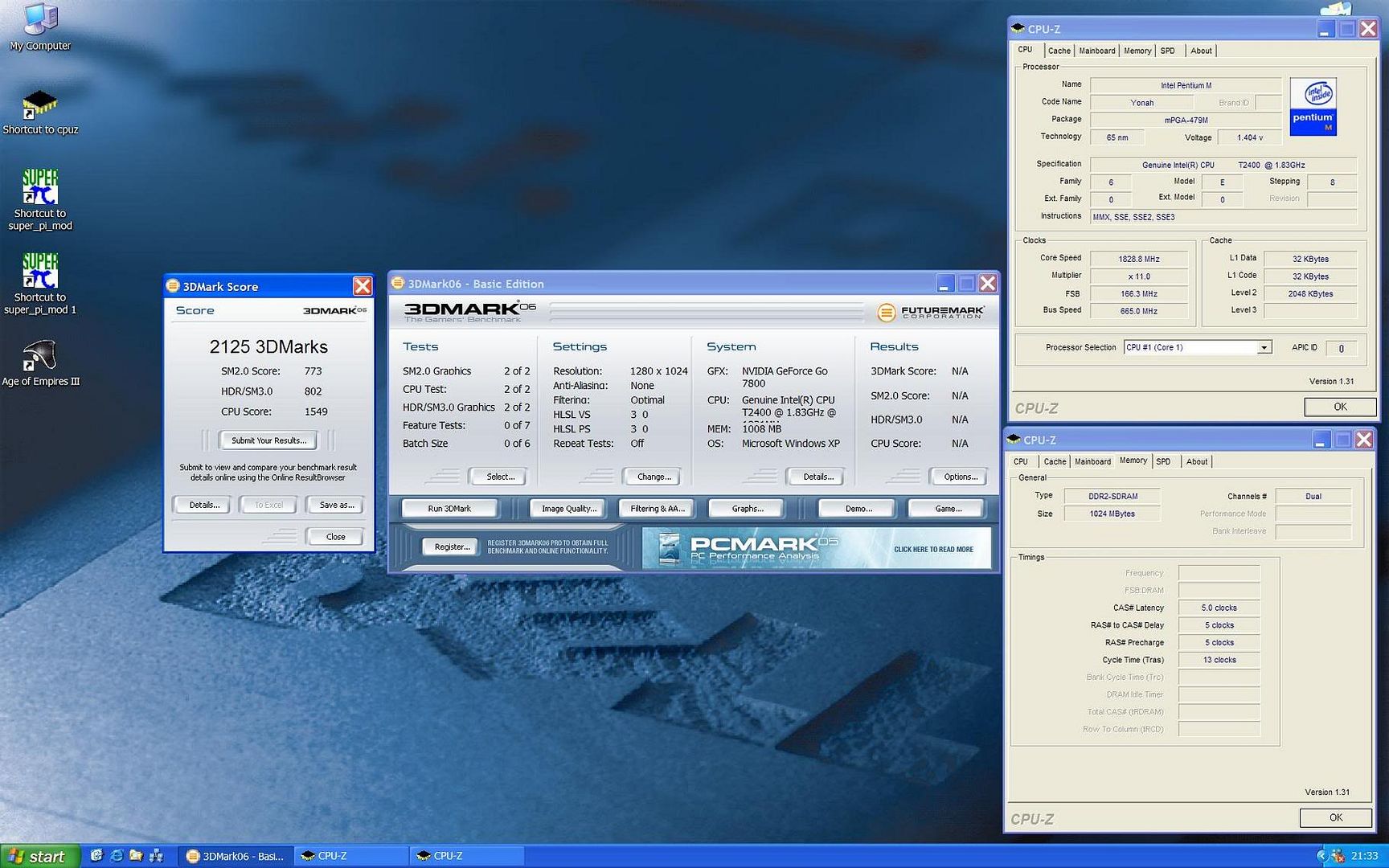Click the Instructions field MMX, SSE, SSE2, SSE3
This screenshot has height=868, width=1389.
pyautogui.click(x=1223, y=217)
